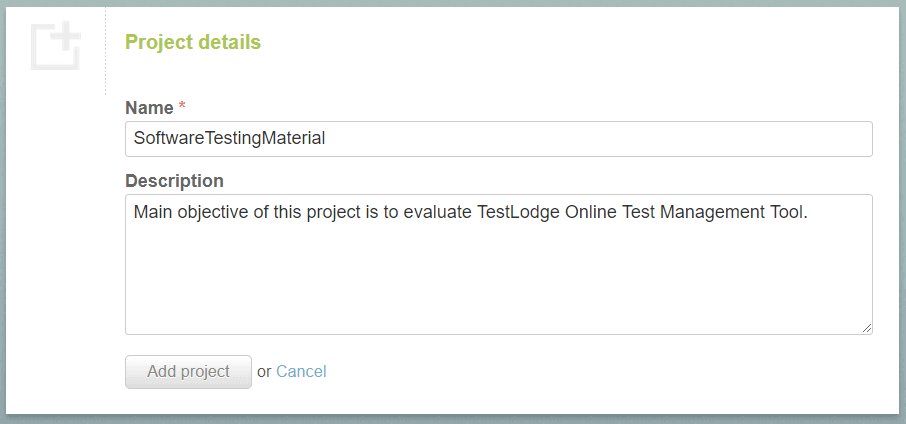Focus the Description text area
This screenshot has height=424, width=906.
[x=499, y=265]
